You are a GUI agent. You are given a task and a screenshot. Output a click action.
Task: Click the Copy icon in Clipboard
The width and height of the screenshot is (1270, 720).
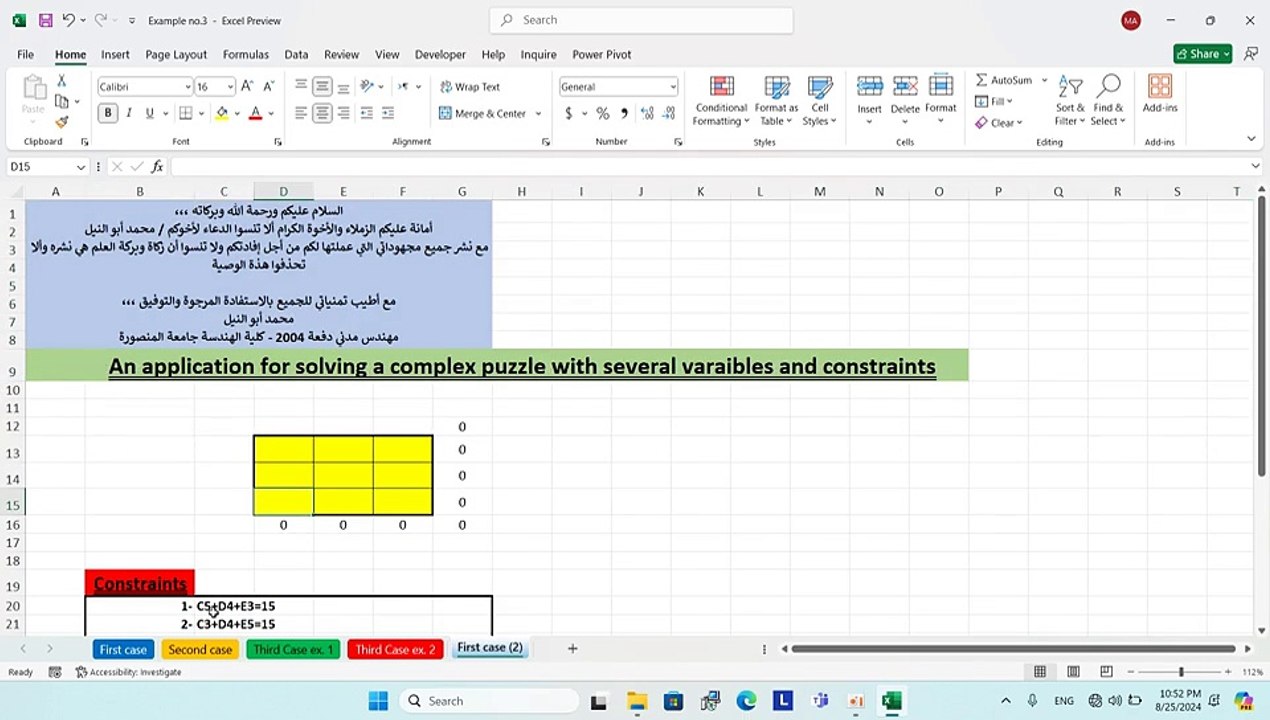click(62, 102)
